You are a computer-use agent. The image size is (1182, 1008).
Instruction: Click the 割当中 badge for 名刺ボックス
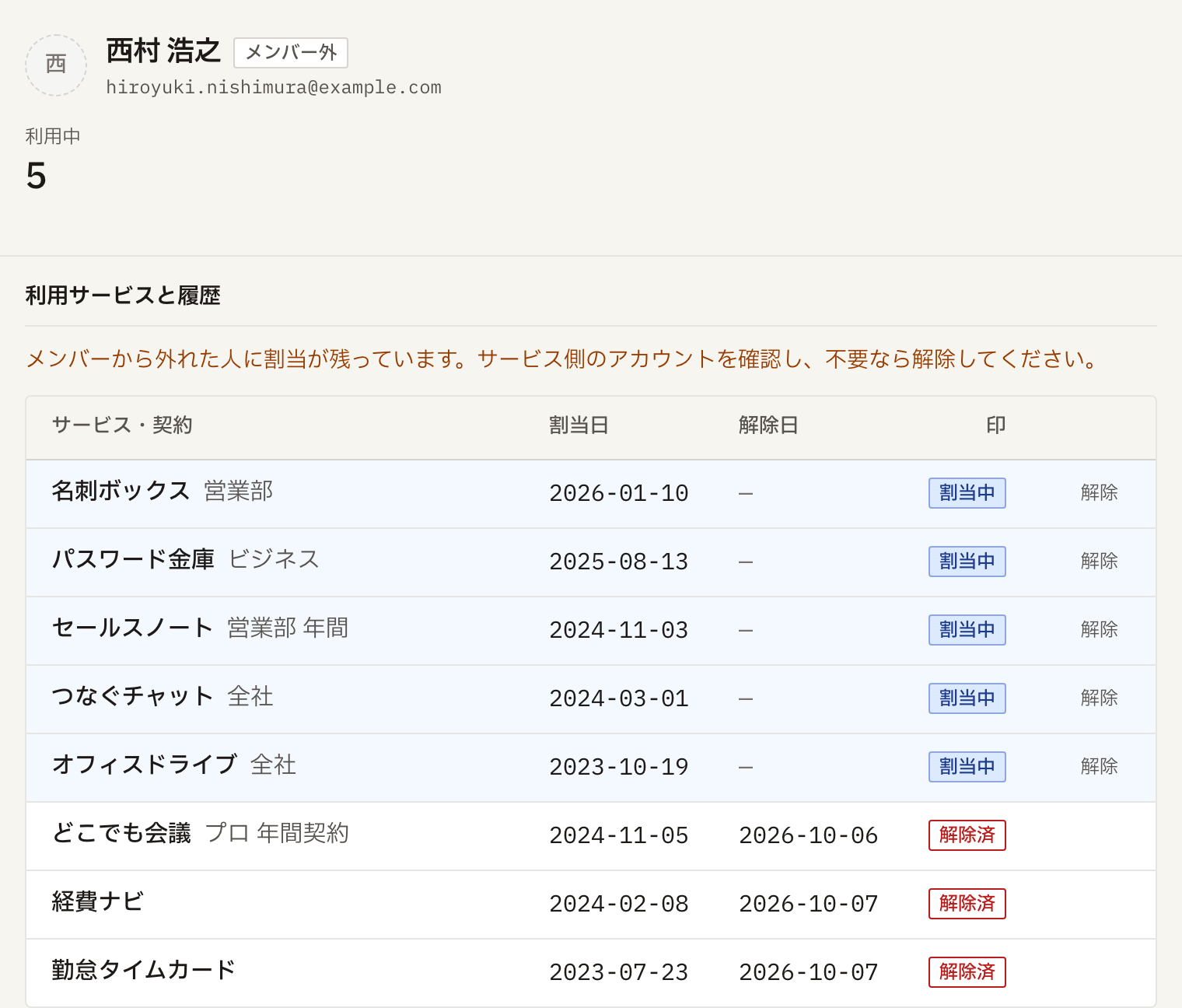(967, 493)
